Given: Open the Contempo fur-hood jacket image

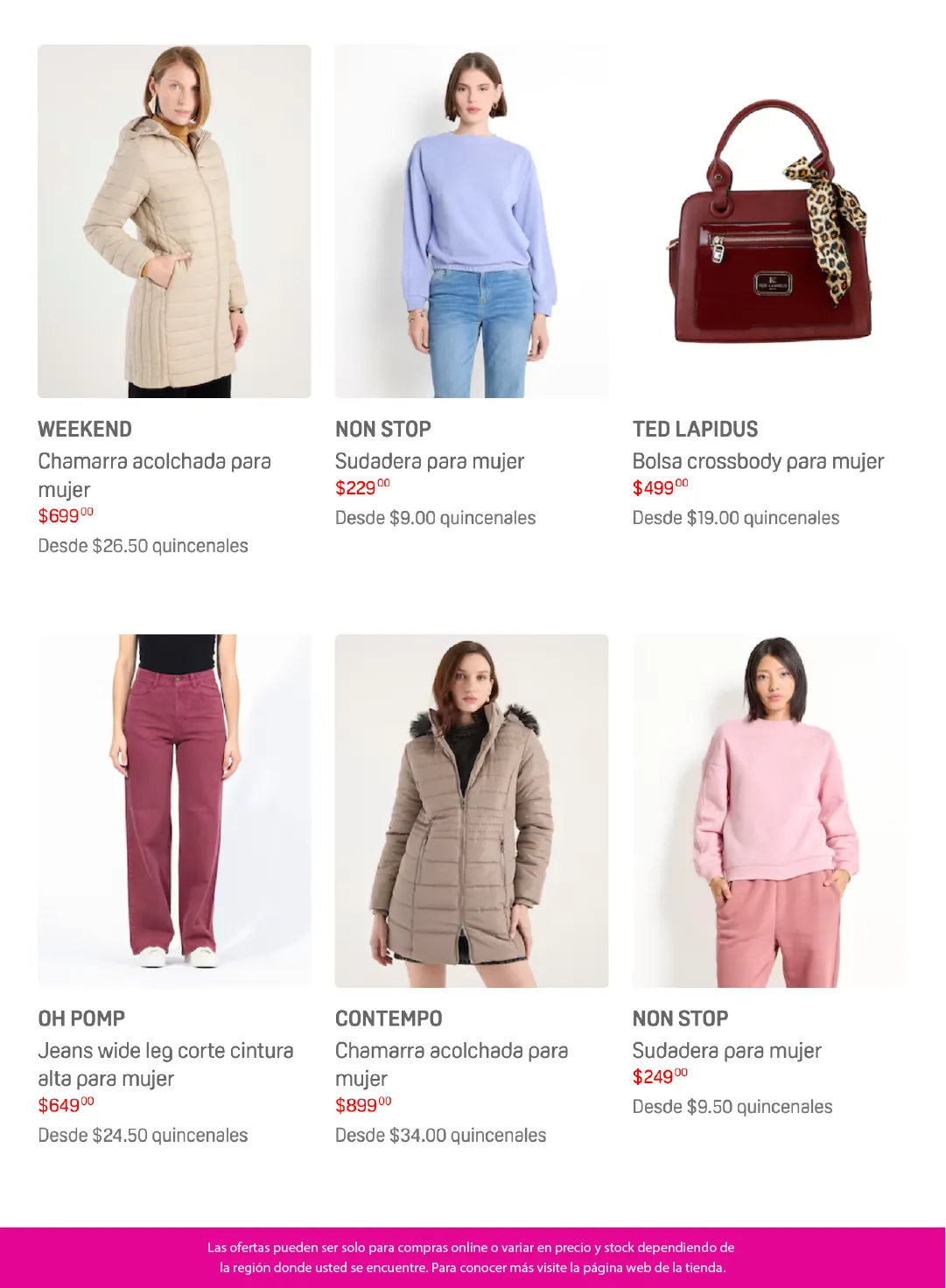Looking at the screenshot, I should 472,811.
